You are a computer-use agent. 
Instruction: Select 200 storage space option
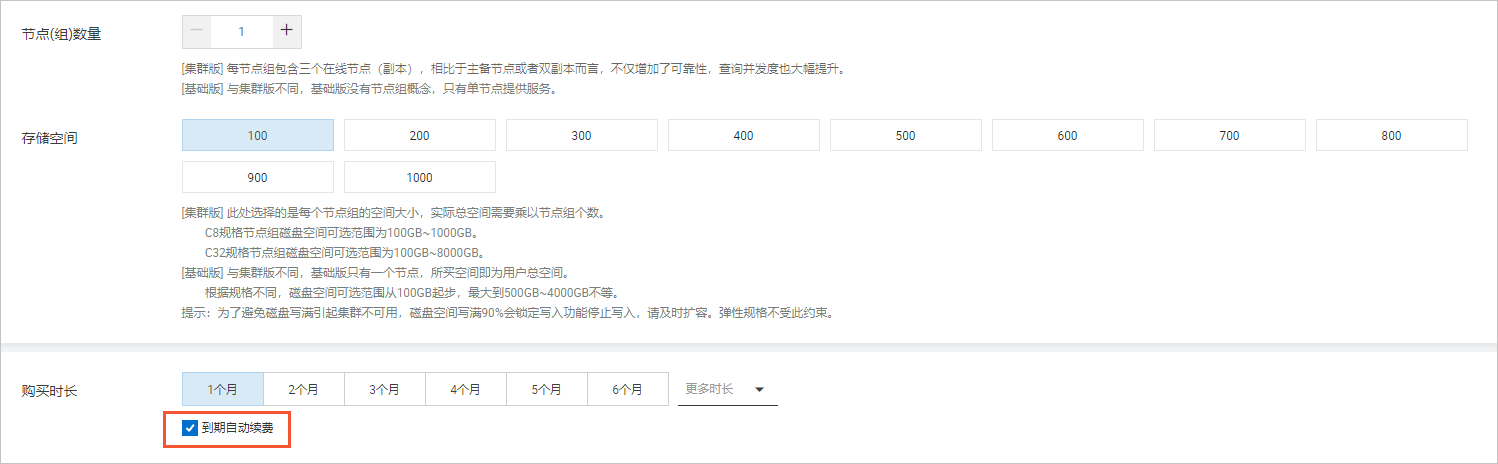pyautogui.click(x=420, y=136)
